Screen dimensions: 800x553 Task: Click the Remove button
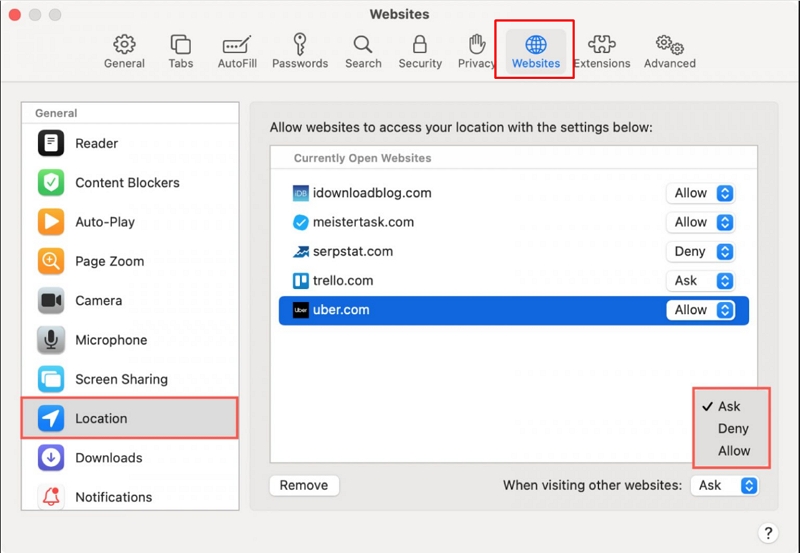304,485
